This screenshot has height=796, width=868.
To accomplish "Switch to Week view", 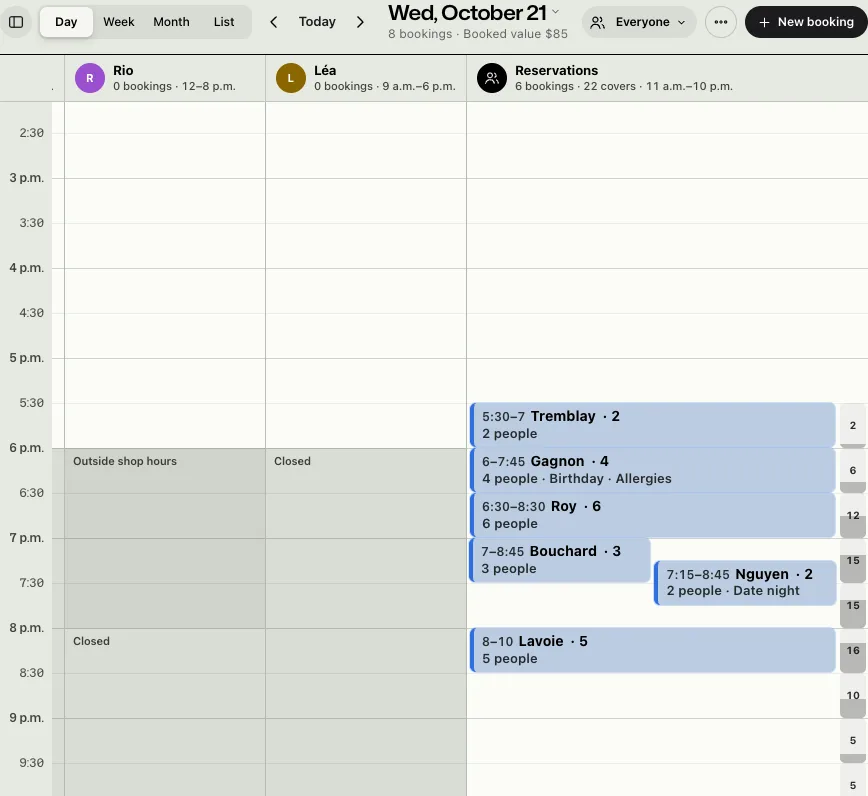I will (118, 22).
